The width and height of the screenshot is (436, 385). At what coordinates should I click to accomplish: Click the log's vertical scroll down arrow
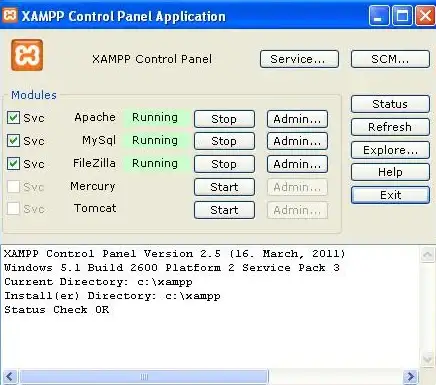click(x=427, y=359)
